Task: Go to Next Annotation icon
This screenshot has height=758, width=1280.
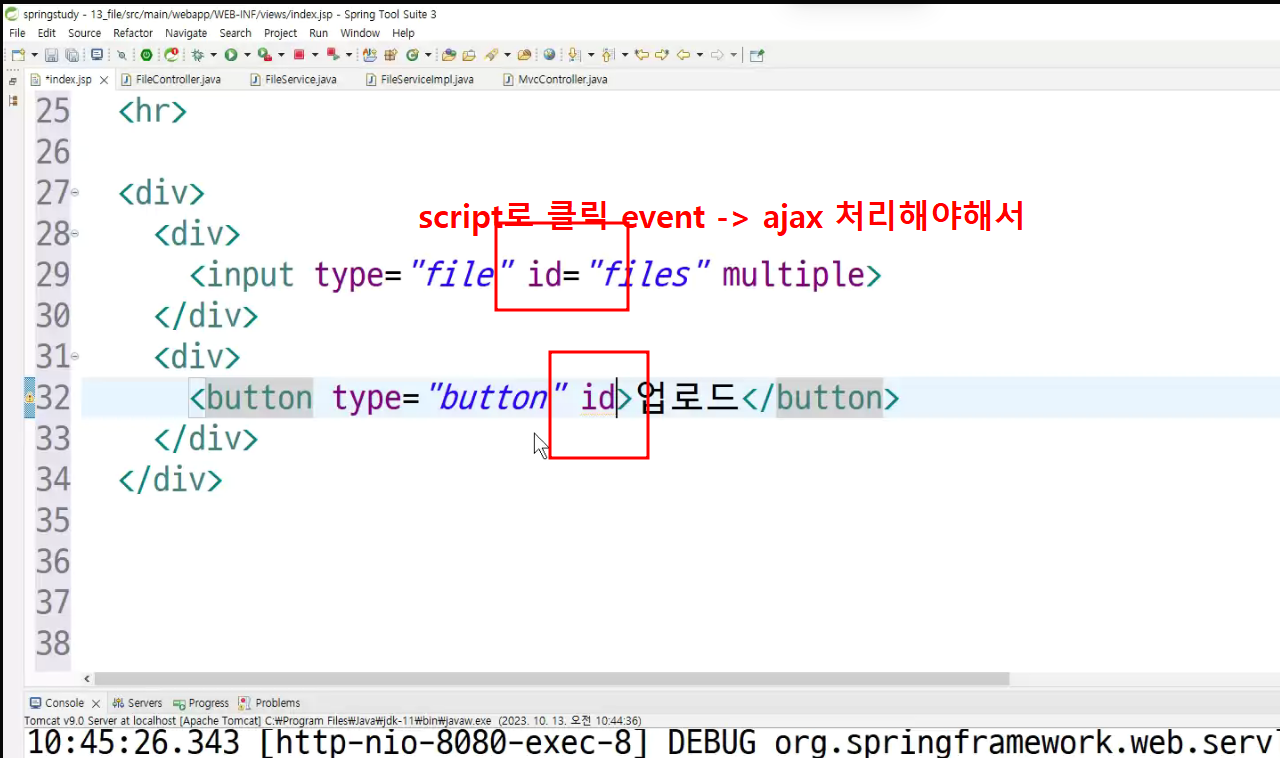Action: point(574,55)
